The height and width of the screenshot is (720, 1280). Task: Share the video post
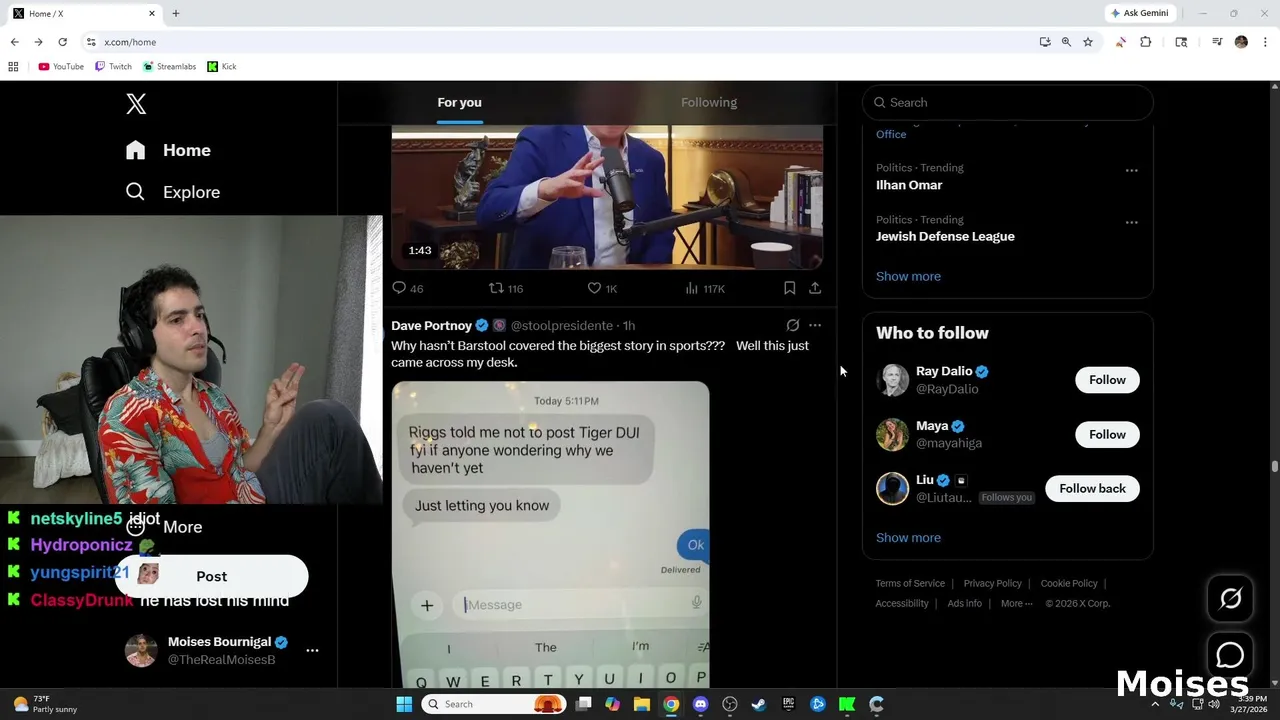(815, 288)
